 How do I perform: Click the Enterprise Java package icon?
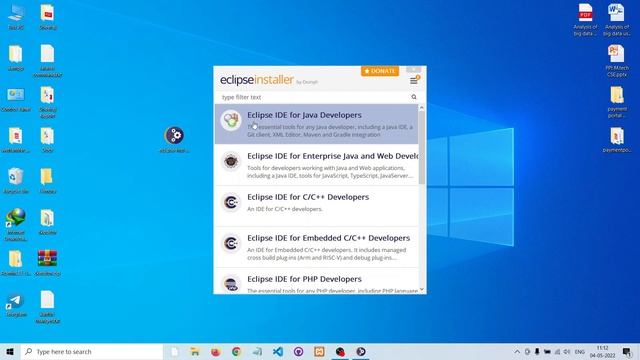click(231, 161)
